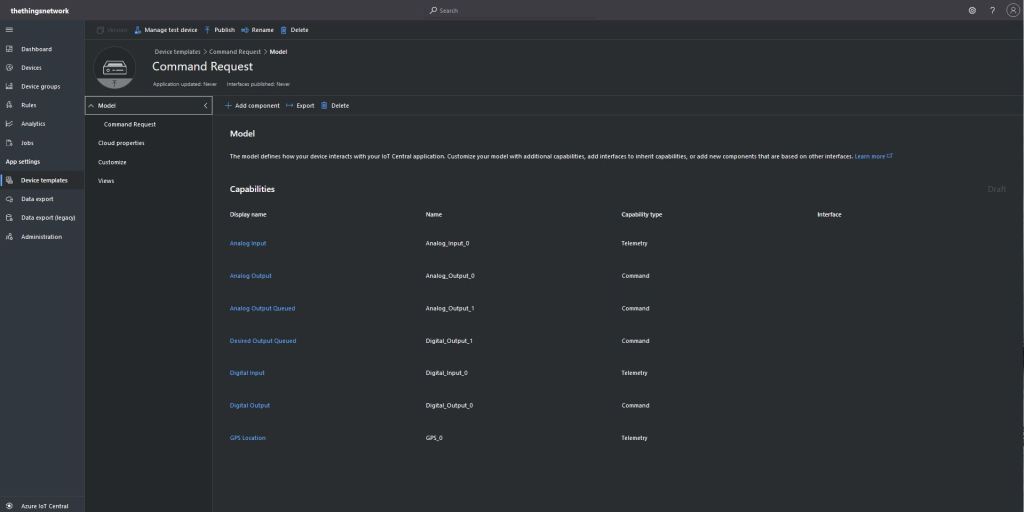The image size is (1024, 512).
Task: Open Cloud properties tab
Action: (x=121, y=143)
